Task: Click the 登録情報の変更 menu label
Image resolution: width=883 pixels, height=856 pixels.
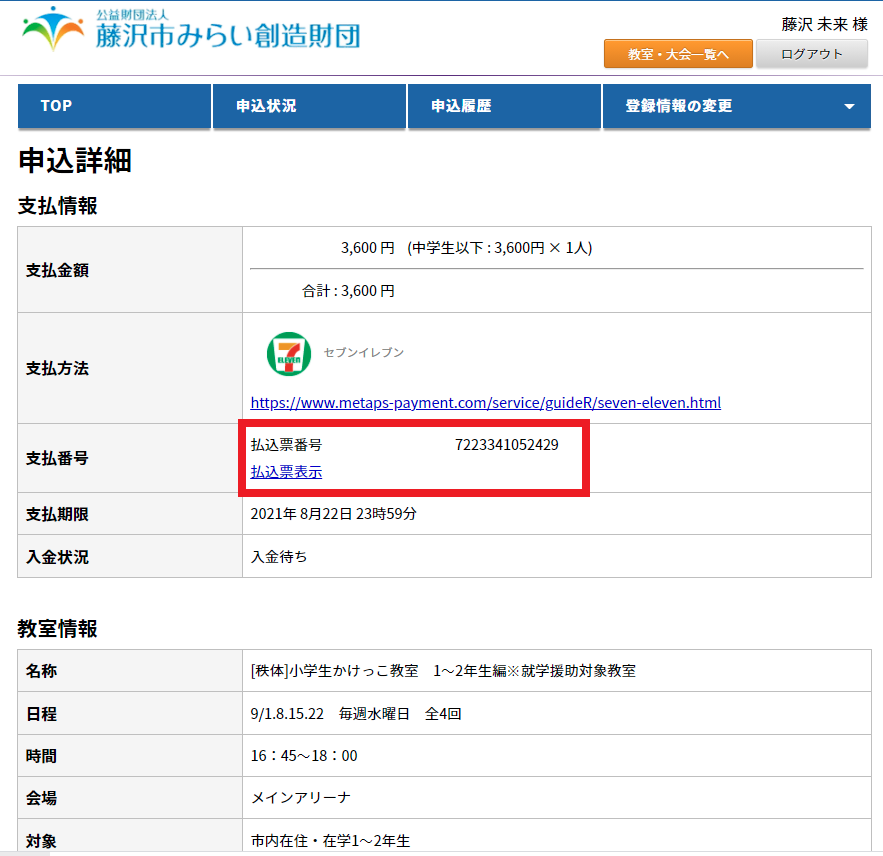Action: [x=679, y=106]
